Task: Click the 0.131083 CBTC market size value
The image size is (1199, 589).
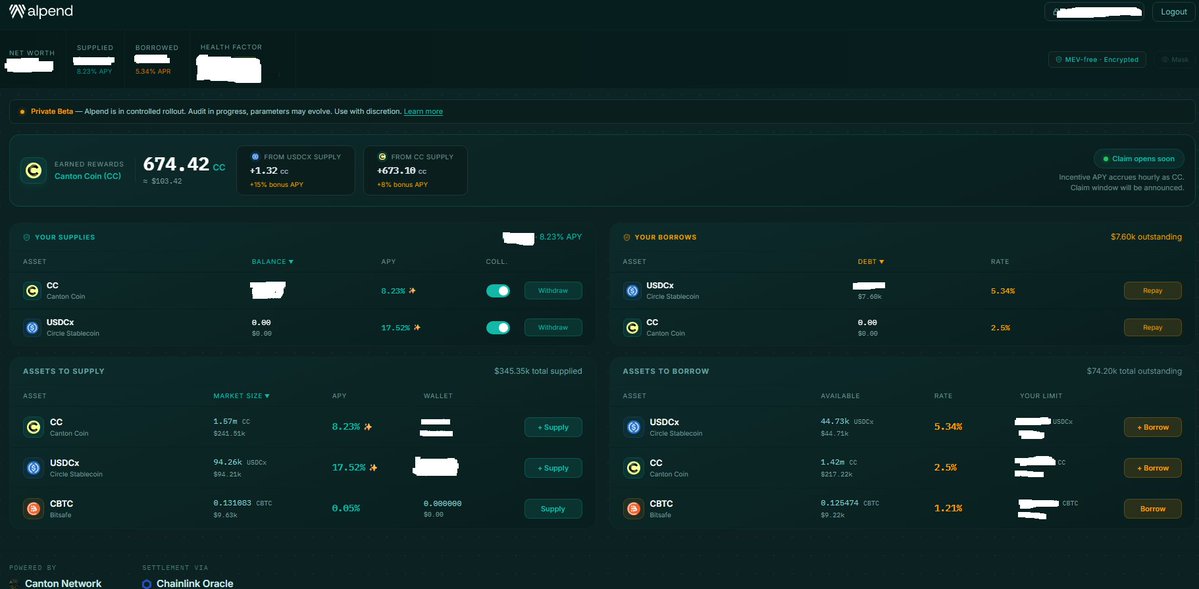Action: tap(242, 503)
